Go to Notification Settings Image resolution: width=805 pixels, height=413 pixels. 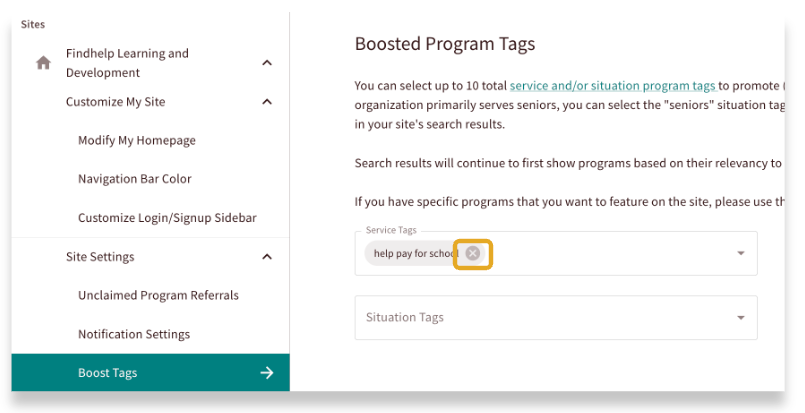point(134,334)
